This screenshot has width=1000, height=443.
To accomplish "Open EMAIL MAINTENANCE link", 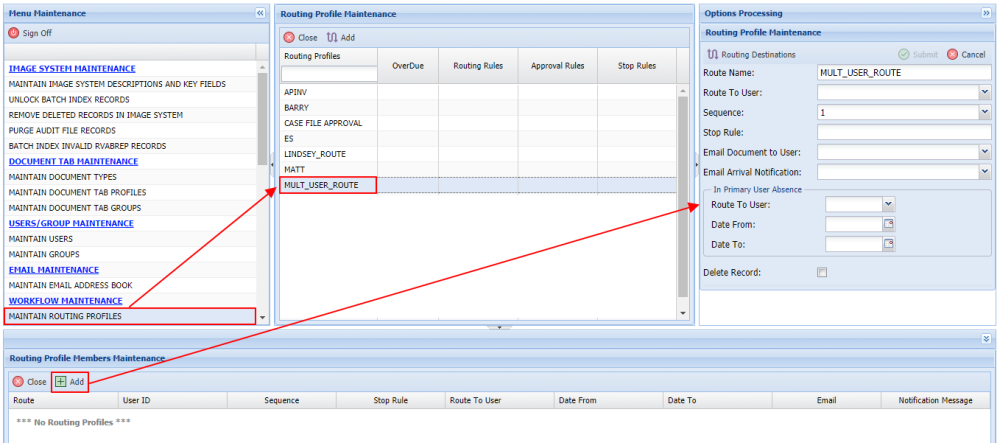I will click(x=54, y=270).
